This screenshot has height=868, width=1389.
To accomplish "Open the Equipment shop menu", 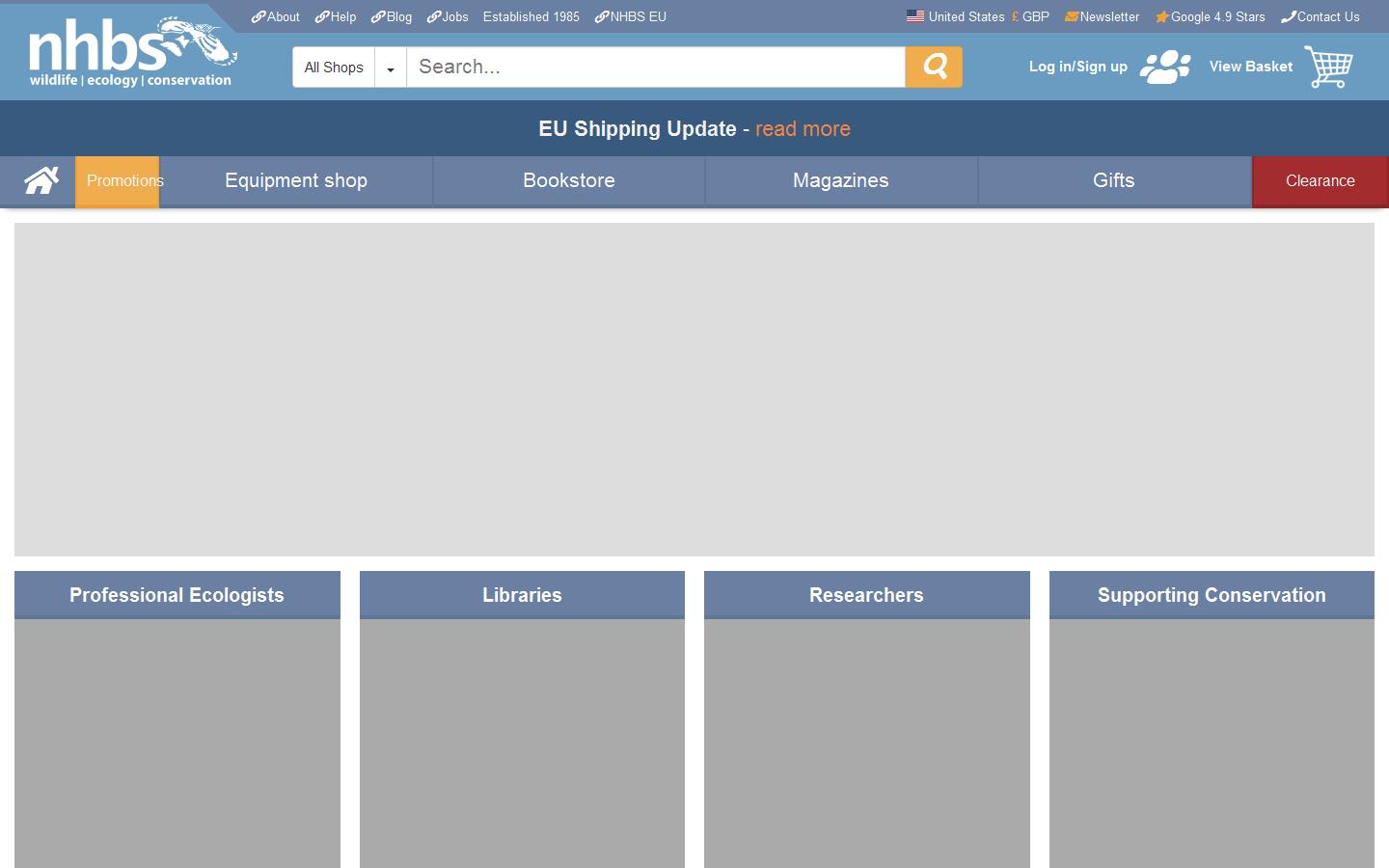I will (296, 180).
